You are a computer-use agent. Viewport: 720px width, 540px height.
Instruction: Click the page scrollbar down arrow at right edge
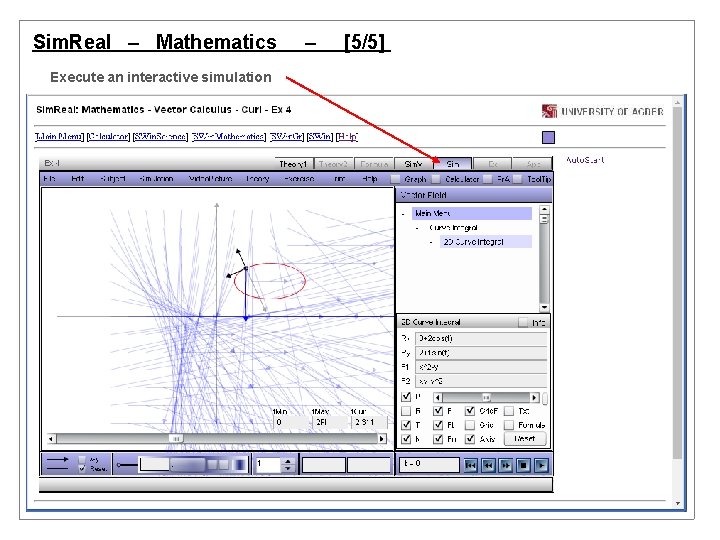(x=678, y=503)
